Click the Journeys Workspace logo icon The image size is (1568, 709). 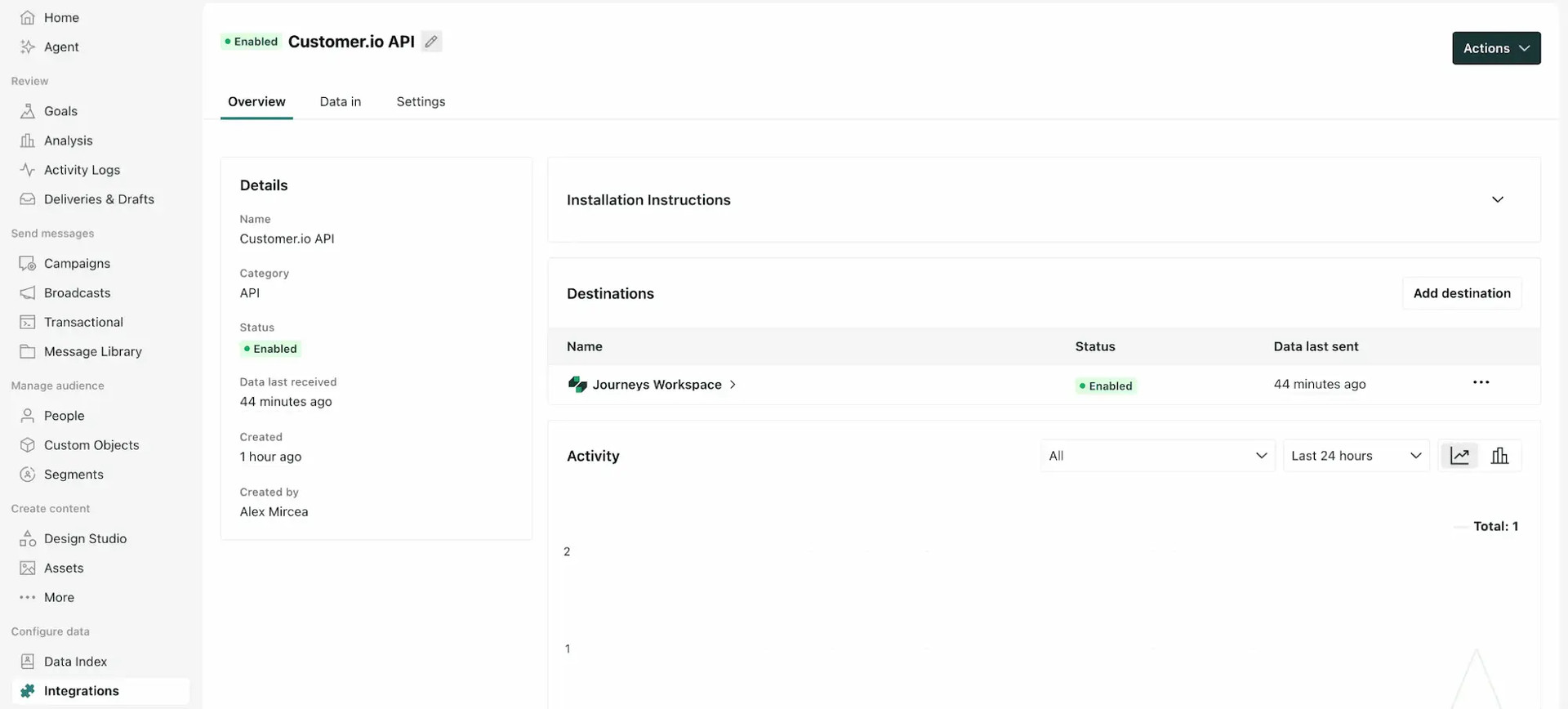coord(577,385)
